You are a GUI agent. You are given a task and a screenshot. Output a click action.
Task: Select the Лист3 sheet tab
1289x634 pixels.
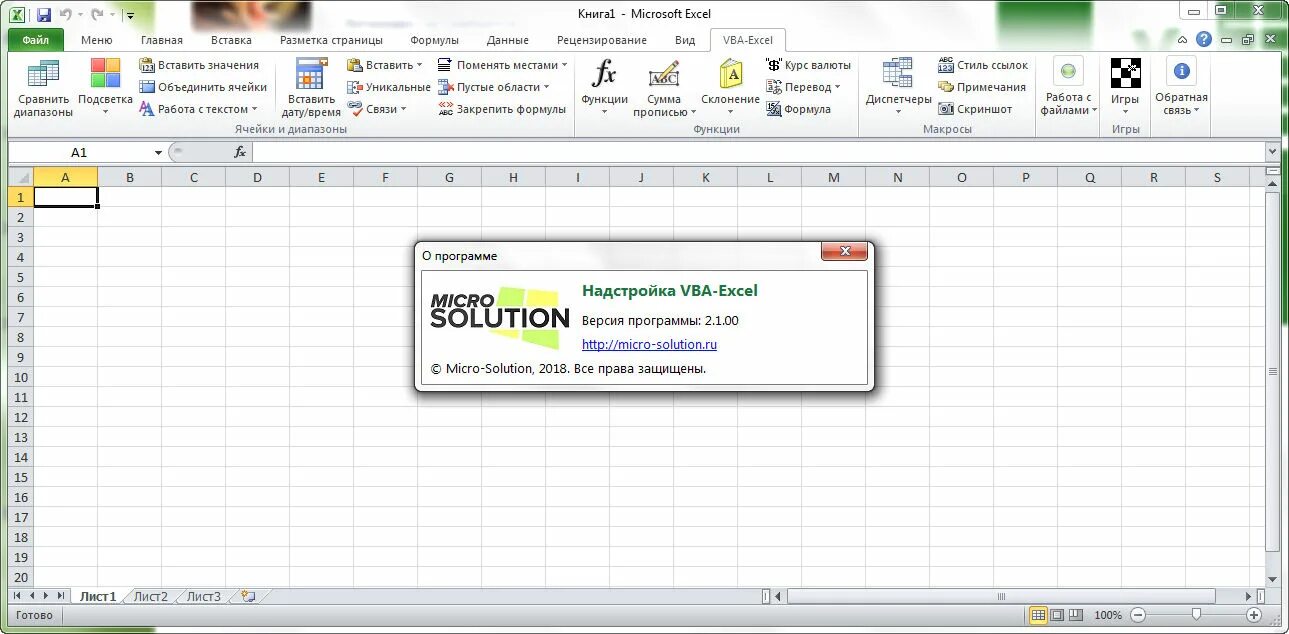tap(204, 596)
